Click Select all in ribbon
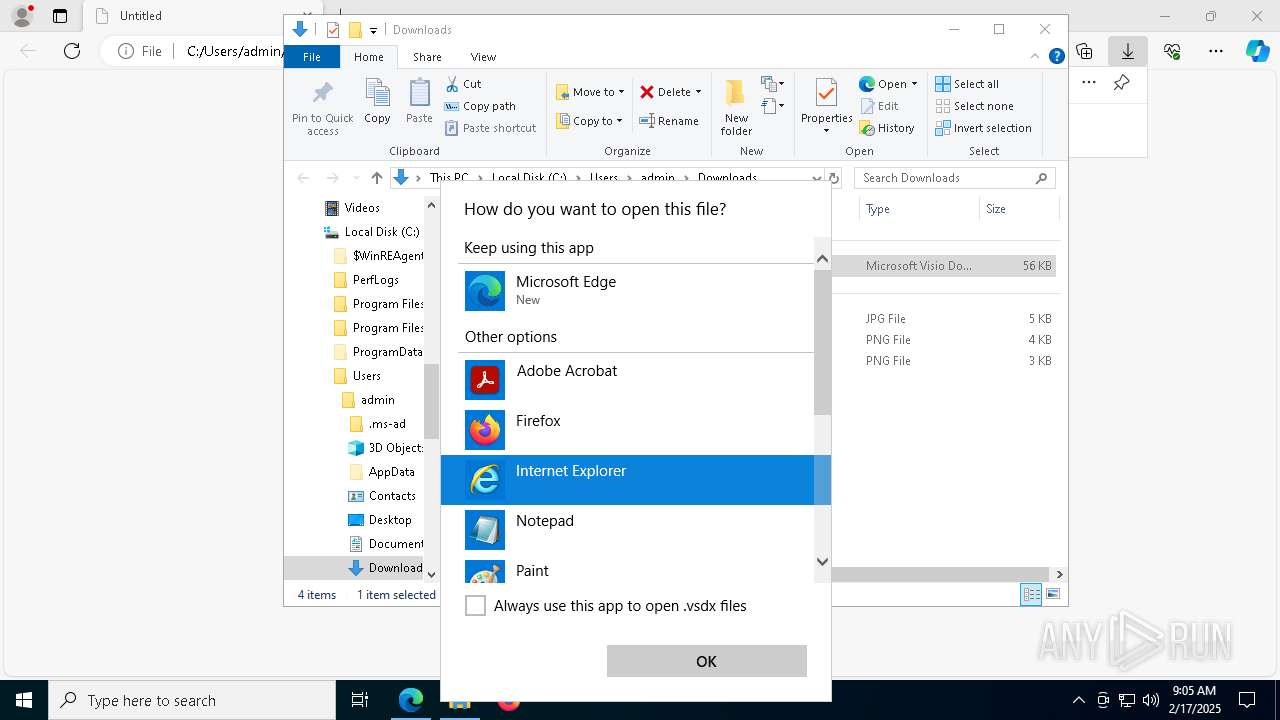The width and height of the screenshot is (1280, 720). point(967,84)
